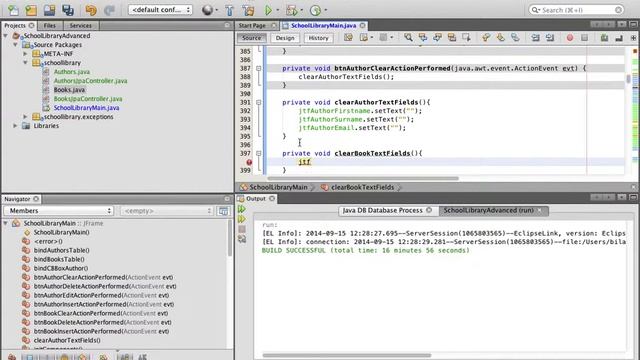
Task: Toggle the History view button
Action: pos(318,38)
